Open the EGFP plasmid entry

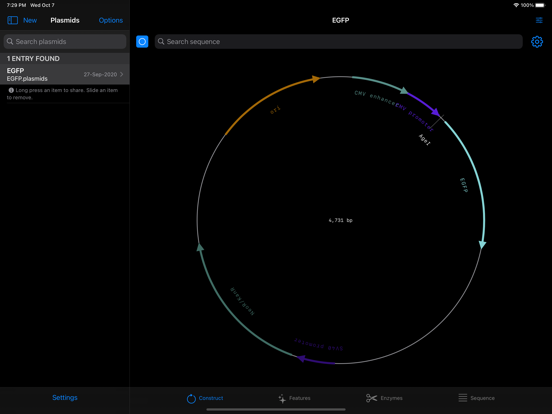click(x=65, y=74)
